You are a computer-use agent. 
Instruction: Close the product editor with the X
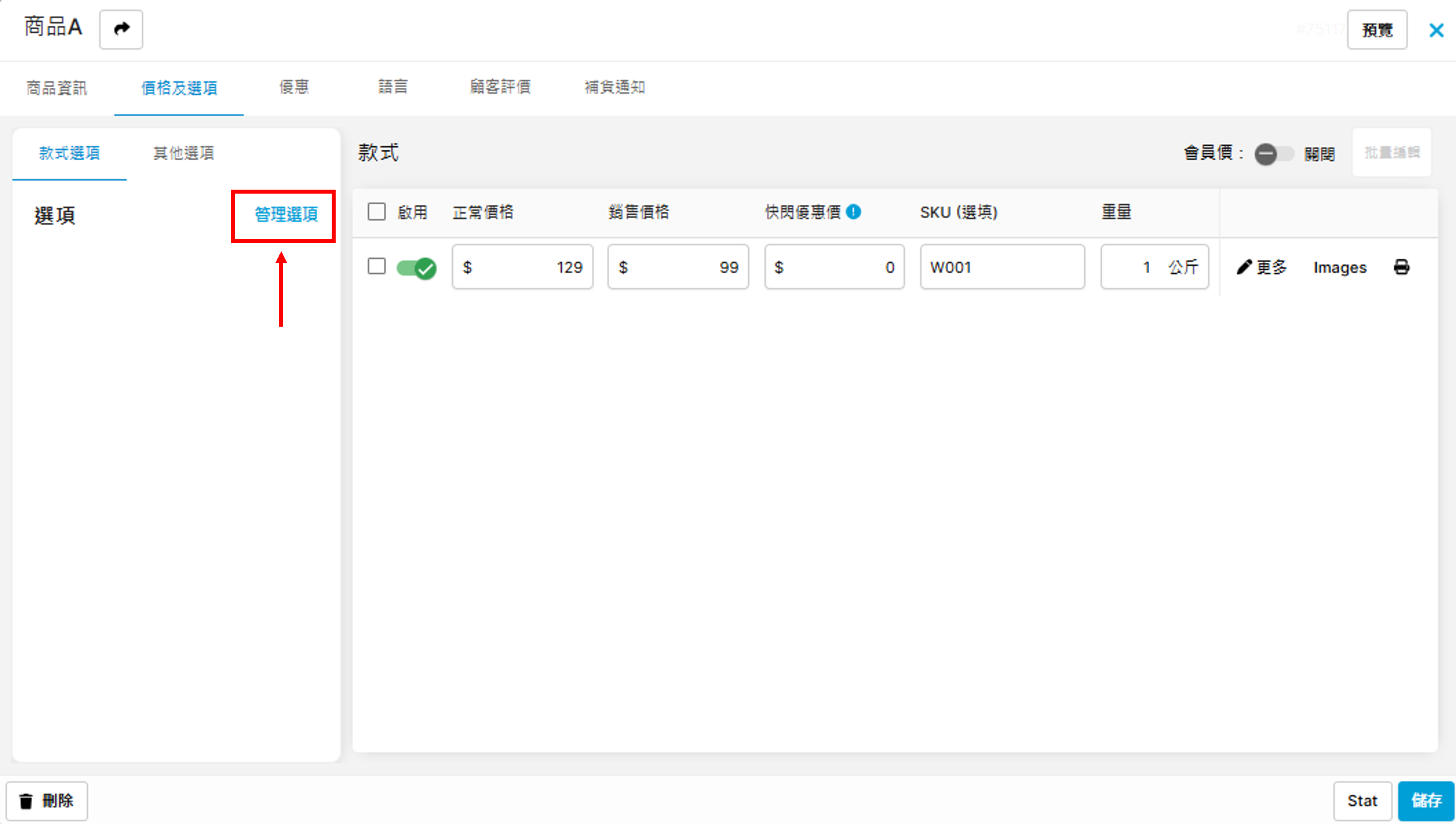pos(1436,30)
